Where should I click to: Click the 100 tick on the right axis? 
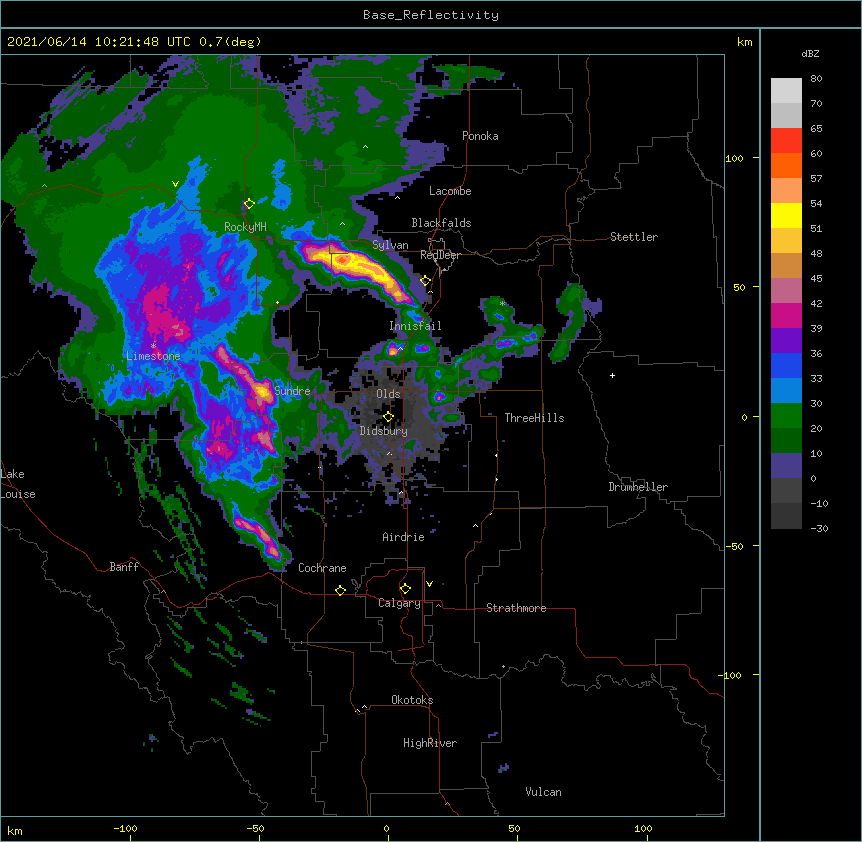(734, 159)
